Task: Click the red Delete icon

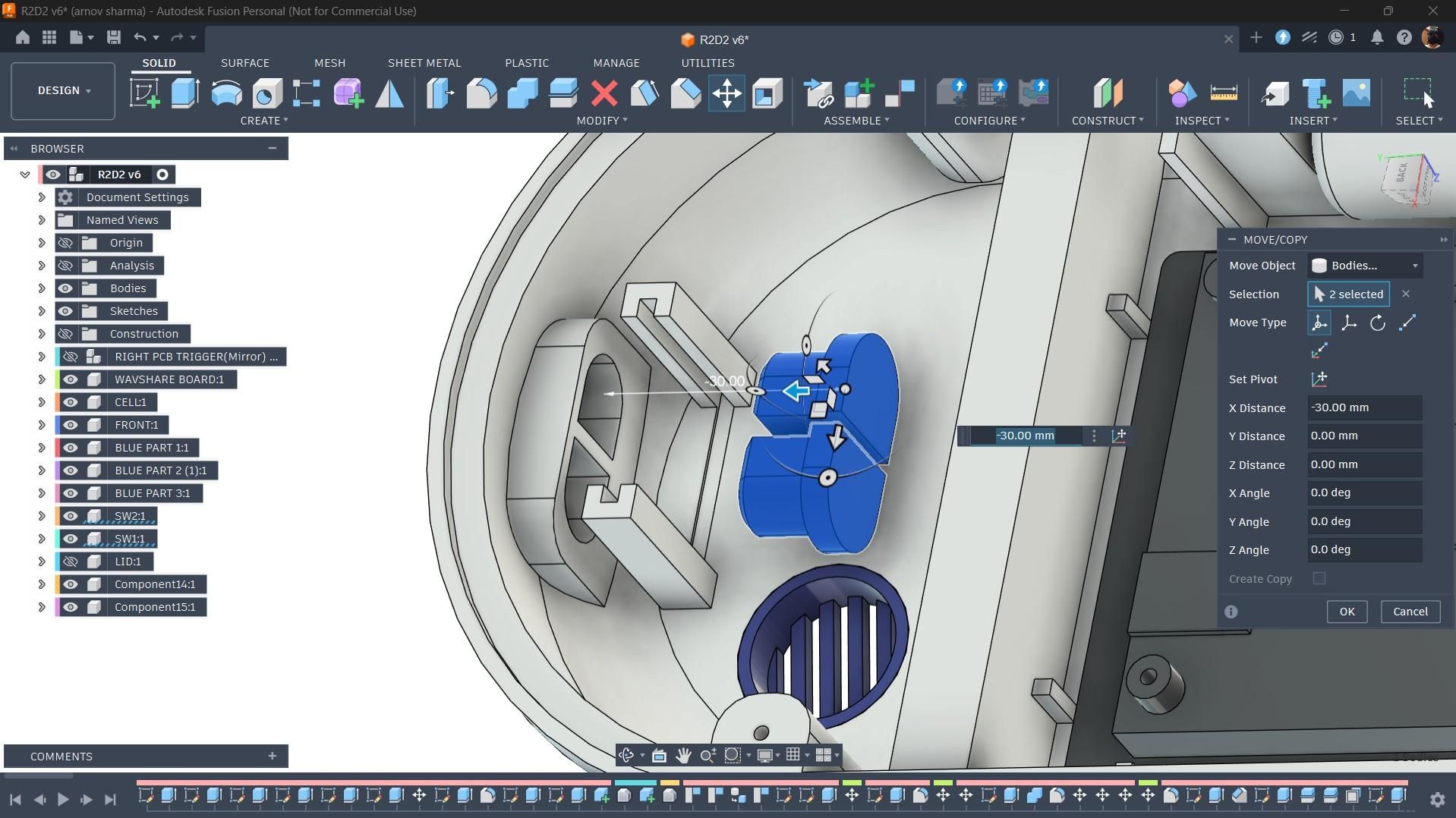Action: coord(604,93)
